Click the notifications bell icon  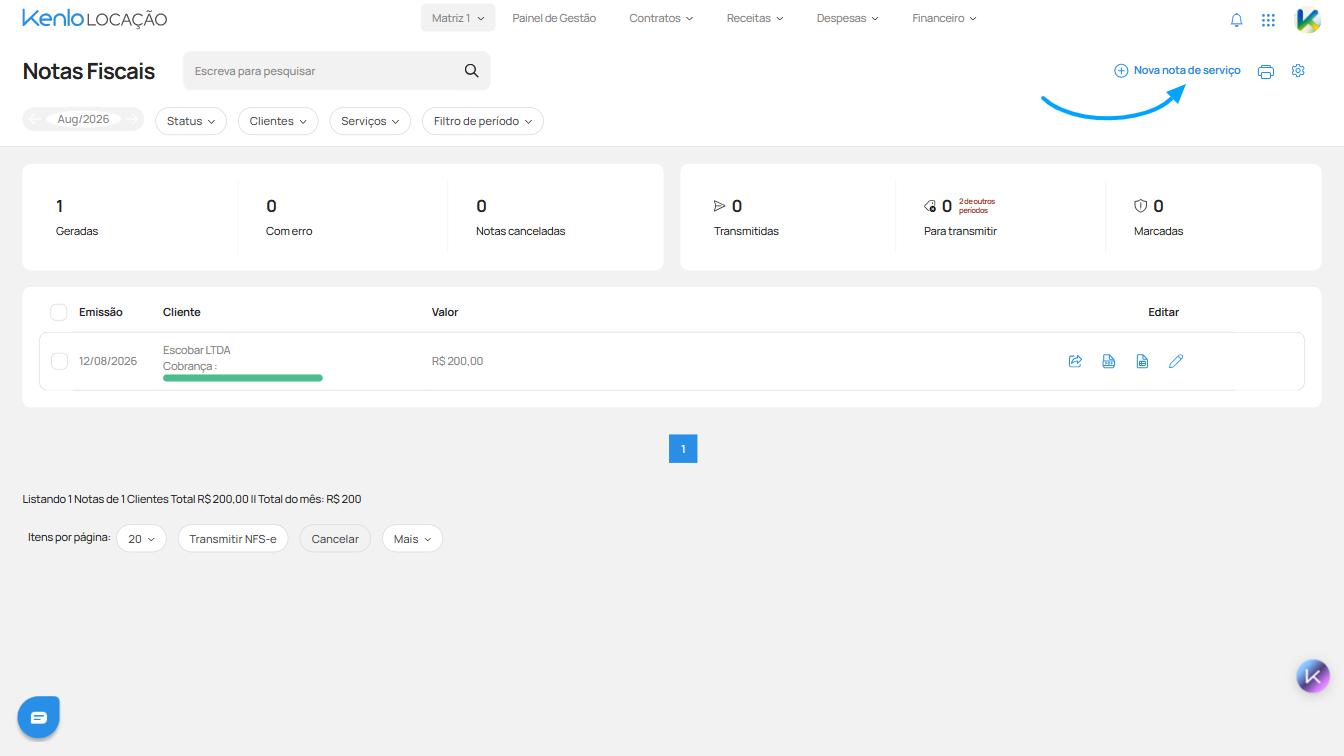pyautogui.click(x=1236, y=20)
